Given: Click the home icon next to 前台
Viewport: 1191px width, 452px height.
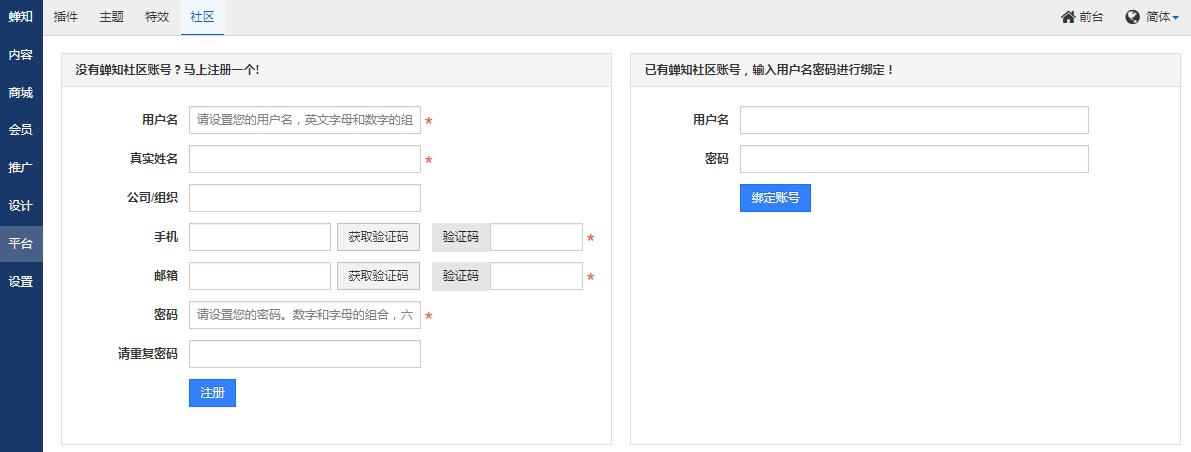Looking at the screenshot, I should click(1067, 17).
